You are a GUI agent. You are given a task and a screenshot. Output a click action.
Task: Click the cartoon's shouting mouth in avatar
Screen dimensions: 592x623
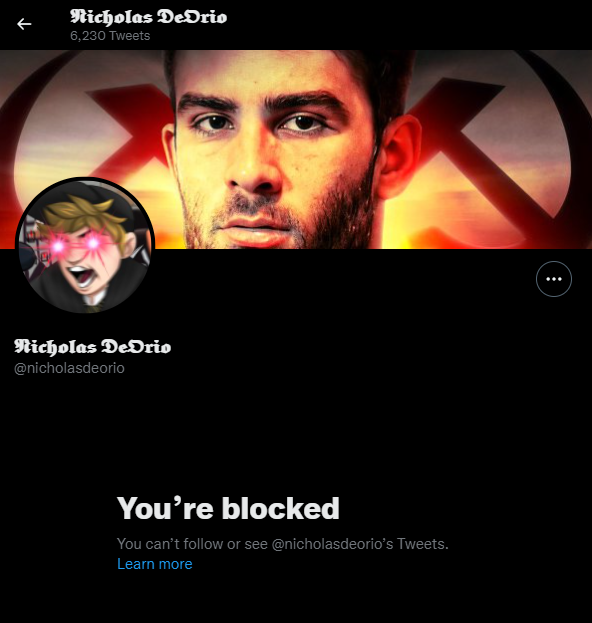[x=81, y=275]
